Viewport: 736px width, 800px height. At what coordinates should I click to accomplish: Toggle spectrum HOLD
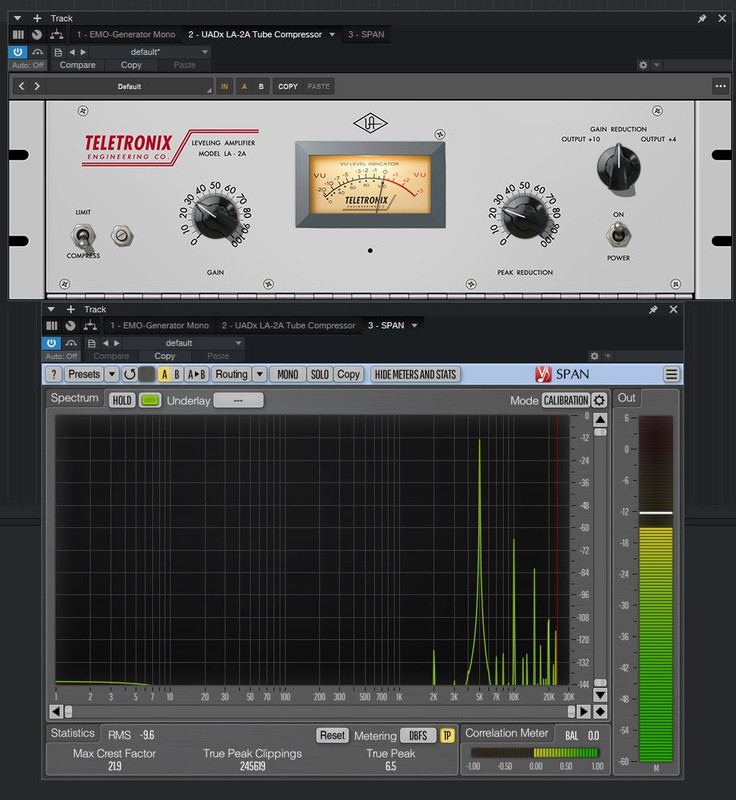point(122,401)
